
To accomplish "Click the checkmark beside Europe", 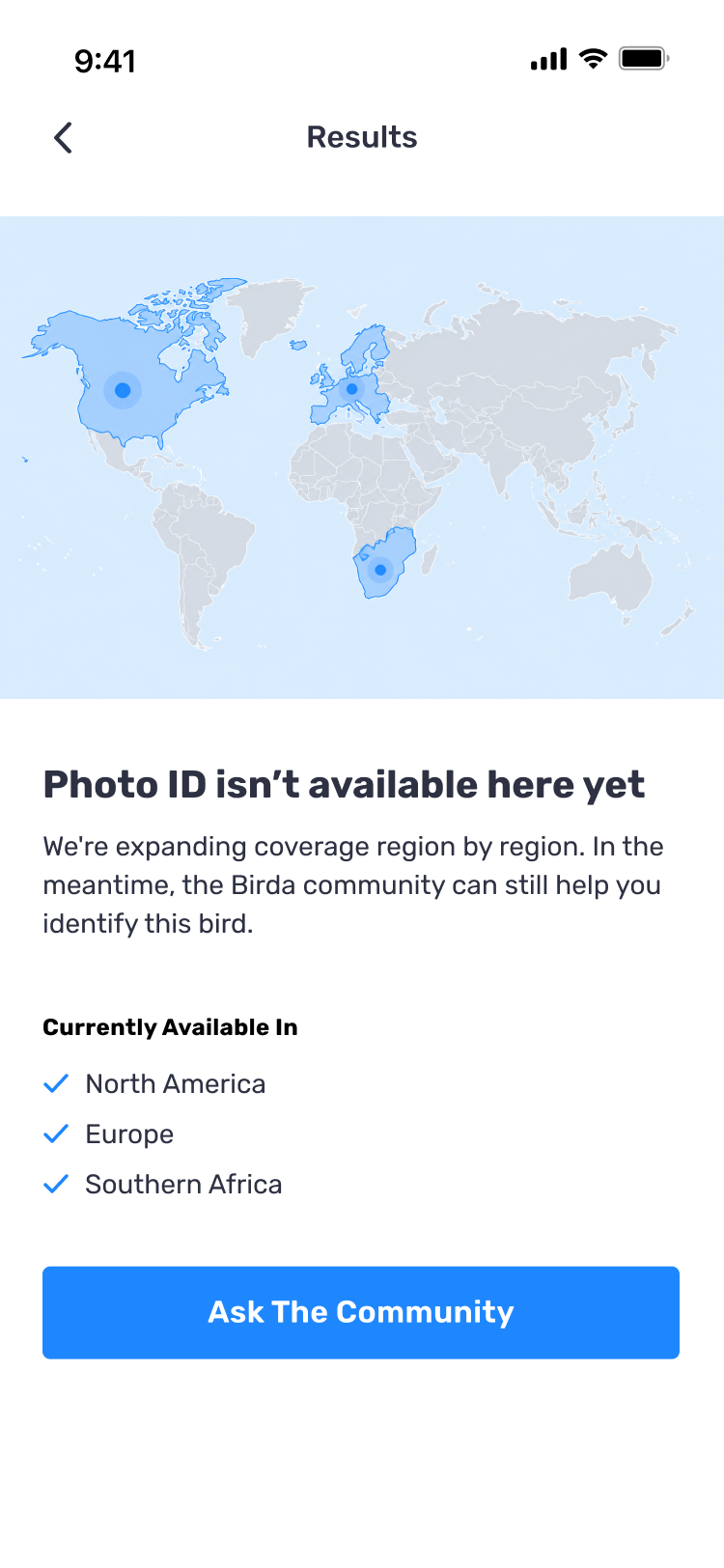I will pyautogui.click(x=56, y=1134).
